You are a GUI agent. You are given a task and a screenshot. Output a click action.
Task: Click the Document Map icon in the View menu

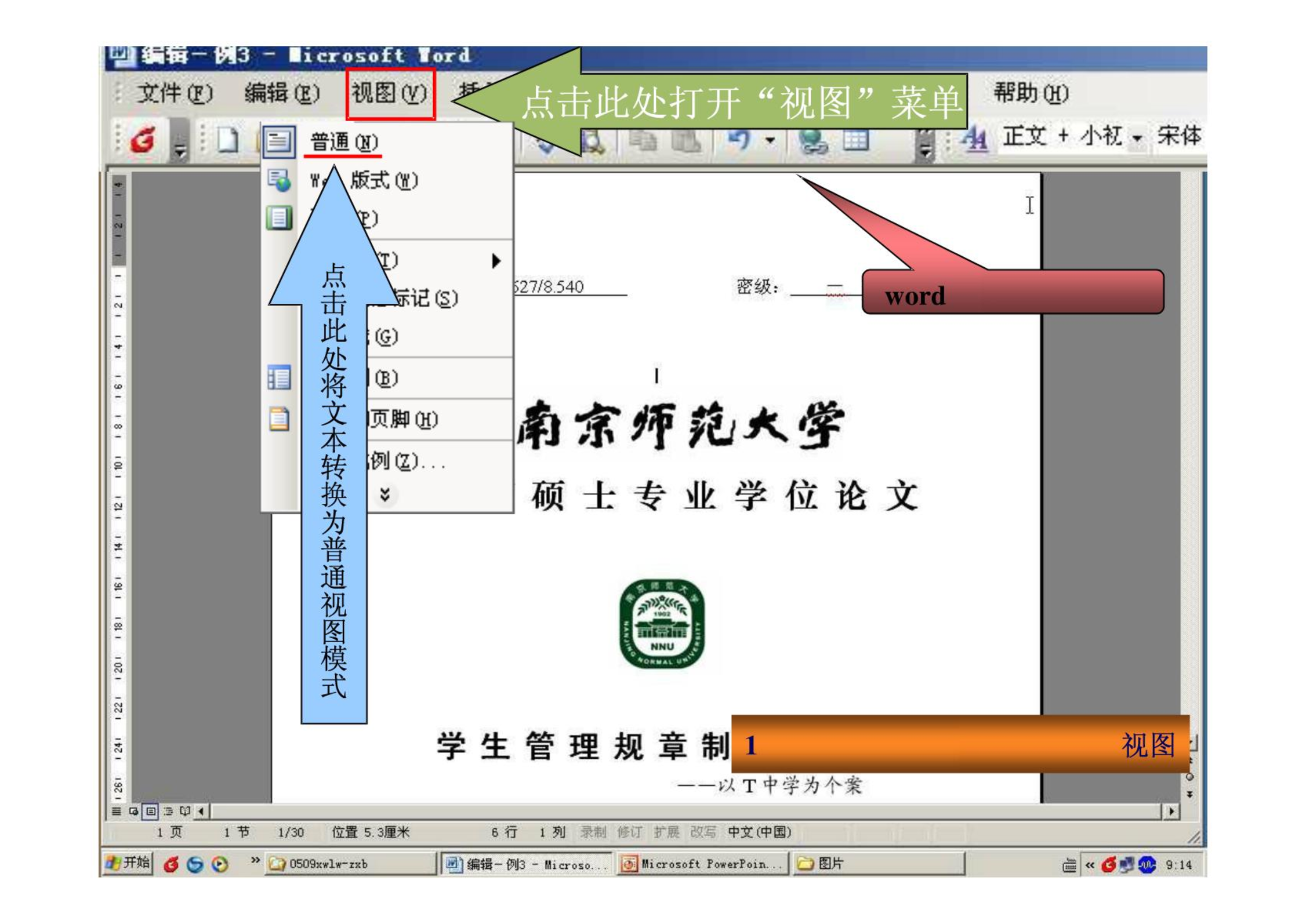[279, 378]
